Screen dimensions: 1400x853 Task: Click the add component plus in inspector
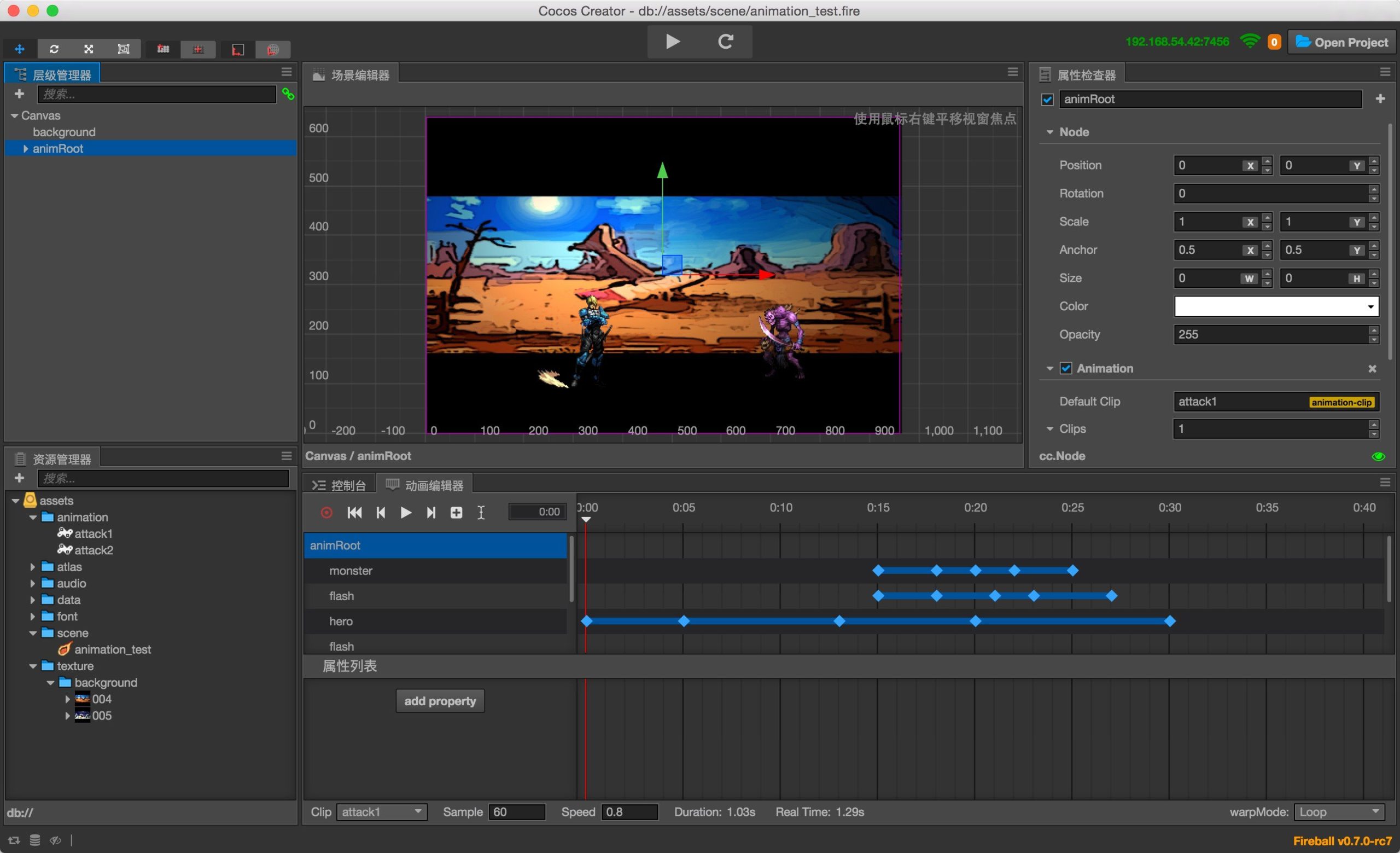click(x=1380, y=99)
